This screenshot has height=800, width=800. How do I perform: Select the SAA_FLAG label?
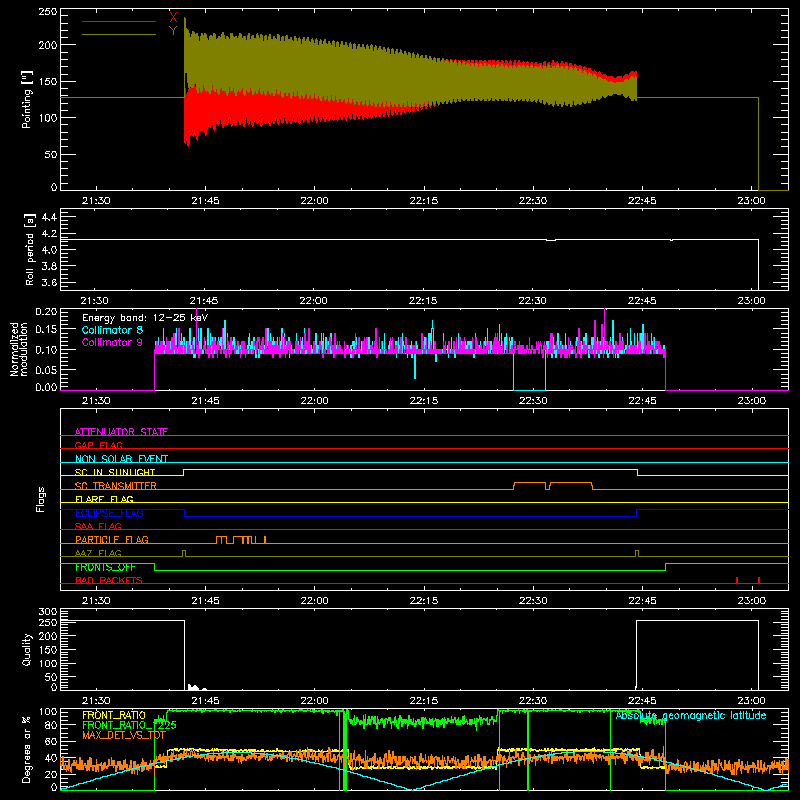click(x=98, y=526)
